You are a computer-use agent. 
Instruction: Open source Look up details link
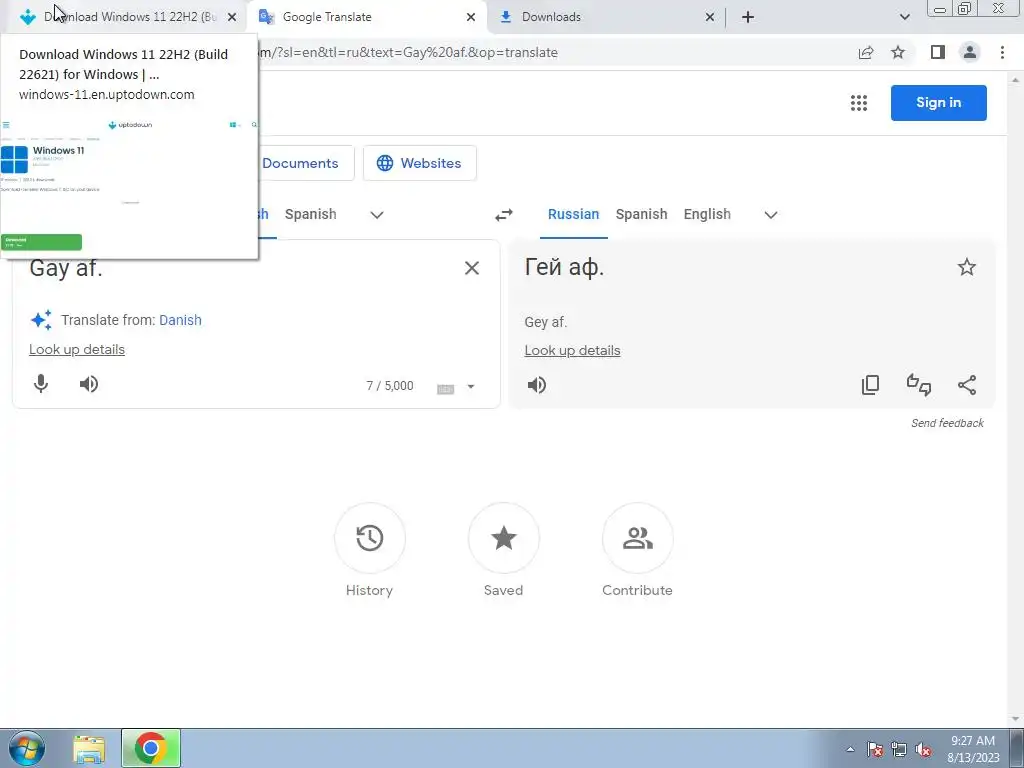point(77,349)
